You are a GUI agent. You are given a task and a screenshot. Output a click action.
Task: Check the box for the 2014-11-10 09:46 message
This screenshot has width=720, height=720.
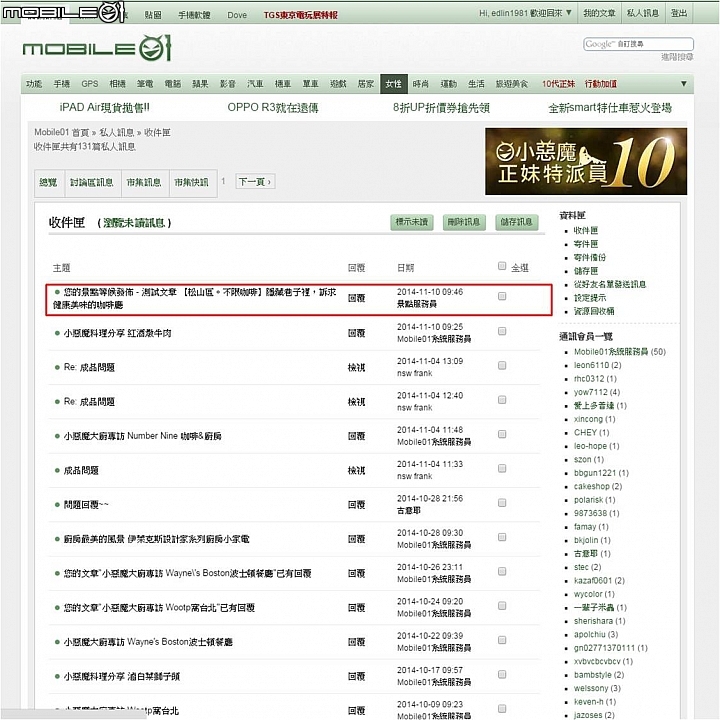502,296
